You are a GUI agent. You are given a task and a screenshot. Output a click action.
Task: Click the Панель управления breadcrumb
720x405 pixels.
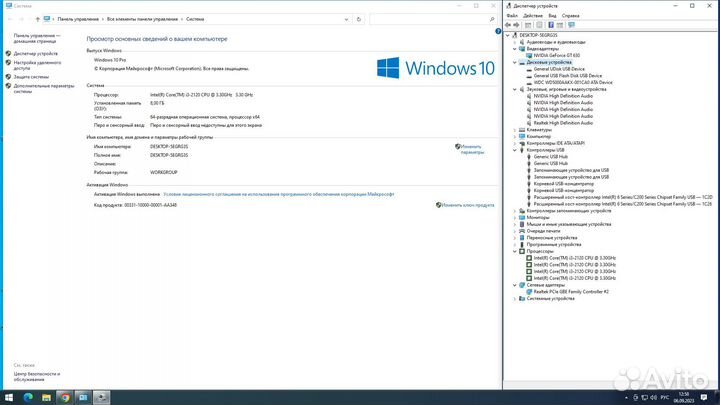coord(78,19)
